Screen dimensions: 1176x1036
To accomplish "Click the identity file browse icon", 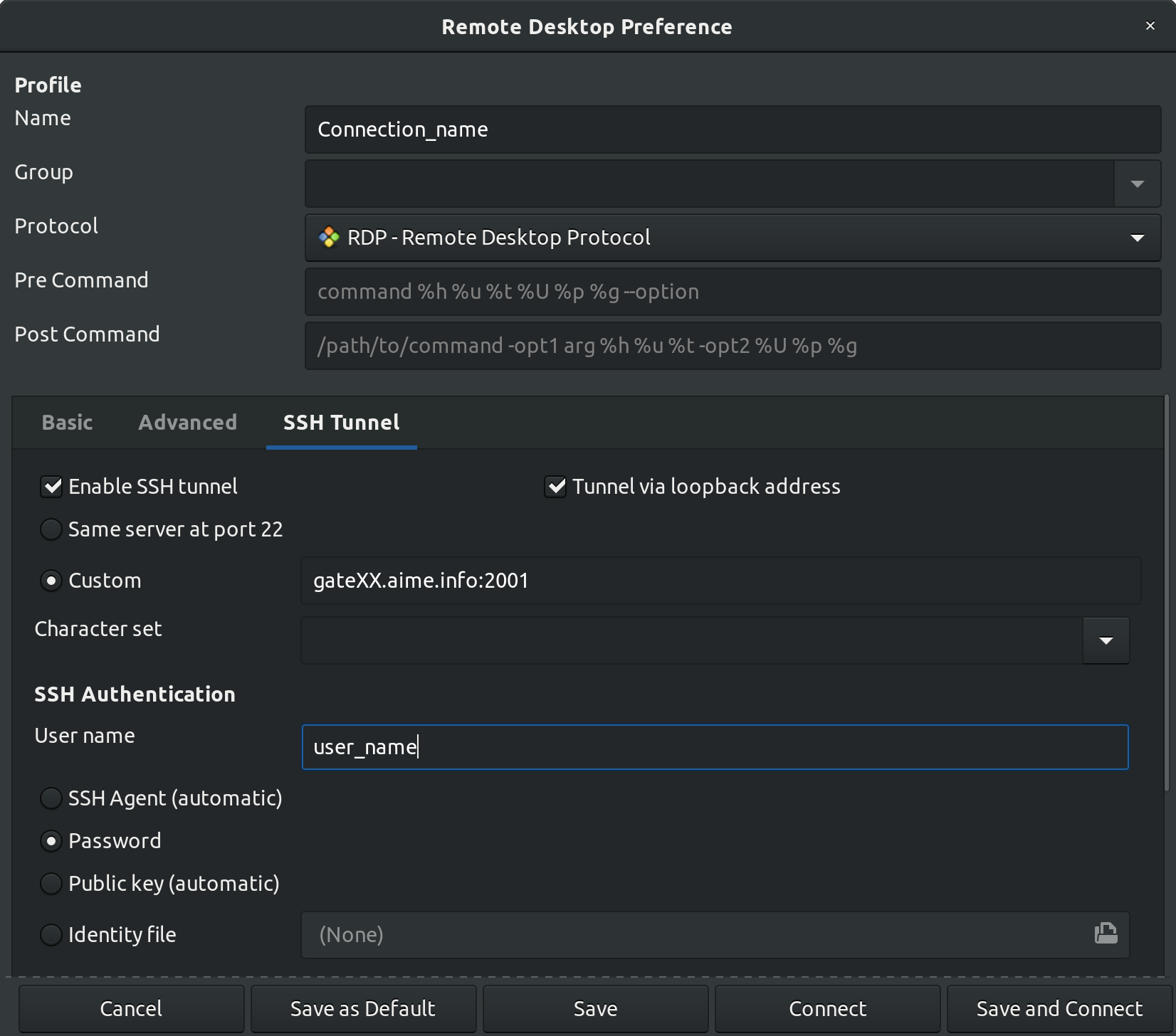I will [x=1106, y=934].
